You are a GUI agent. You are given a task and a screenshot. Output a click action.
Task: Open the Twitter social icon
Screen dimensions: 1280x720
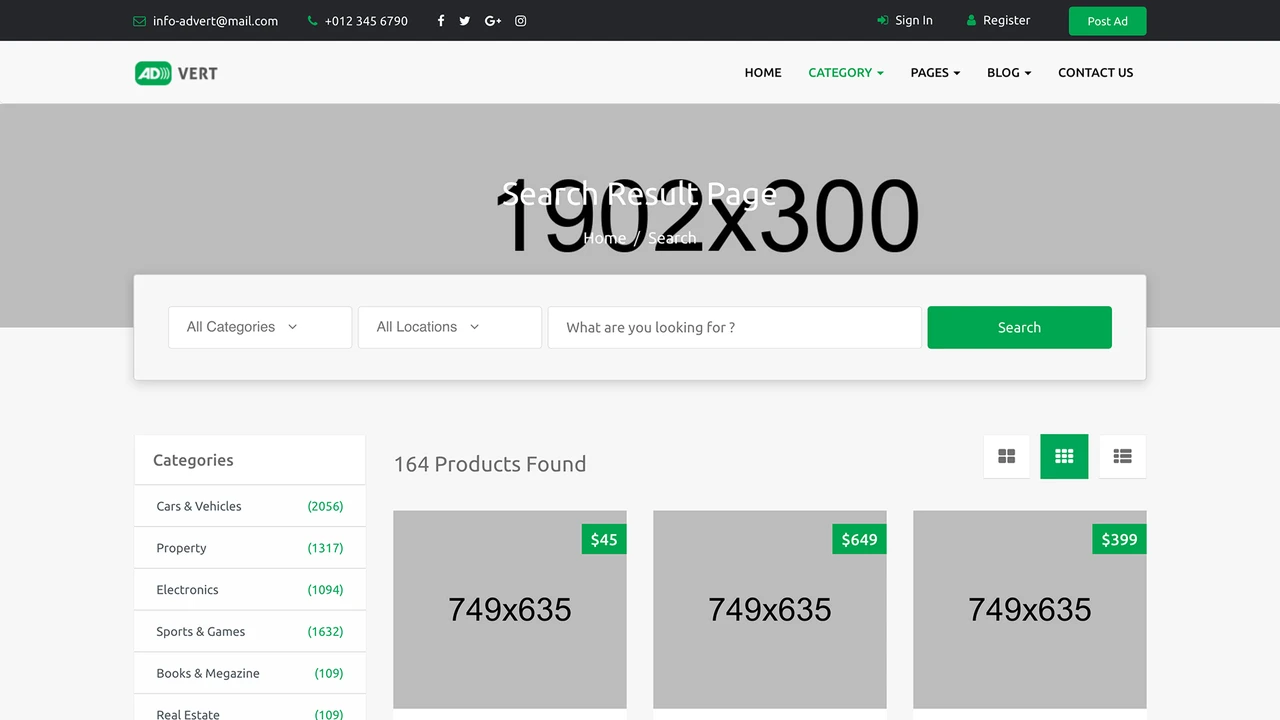pos(465,21)
